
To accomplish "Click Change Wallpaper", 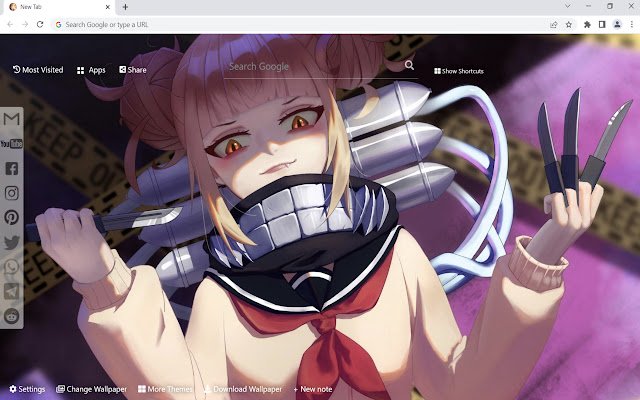I will pos(91,389).
